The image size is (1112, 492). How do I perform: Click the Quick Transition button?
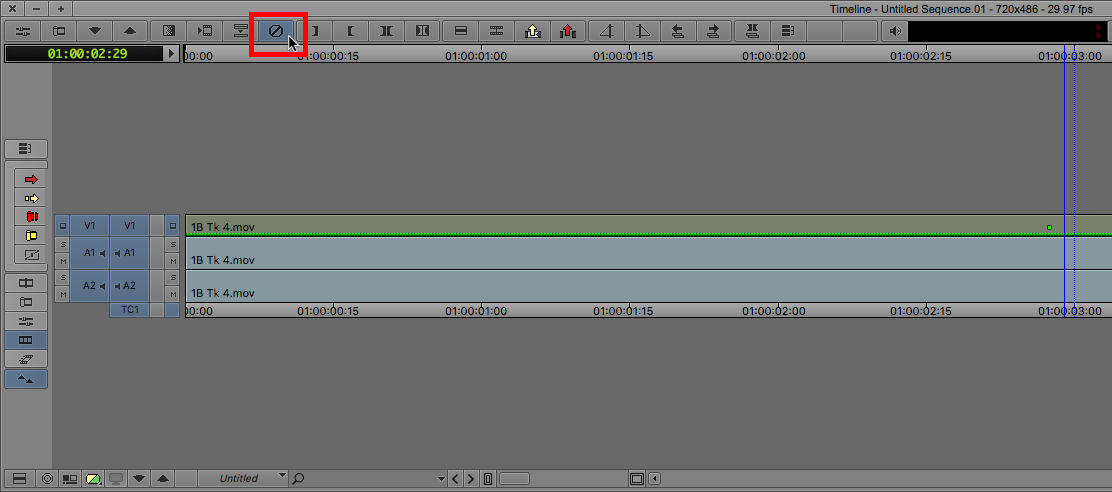point(168,31)
